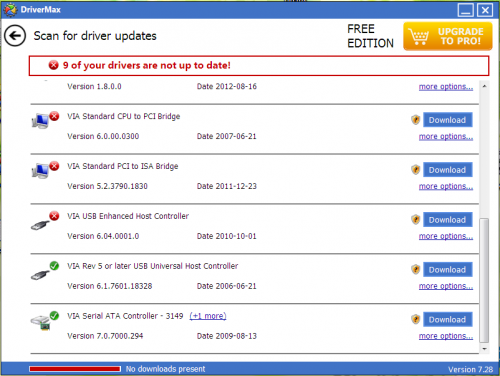The image size is (500, 376).
Task: Click the shield icon beside the Serial ATA Controller Download button
Action: (x=415, y=319)
